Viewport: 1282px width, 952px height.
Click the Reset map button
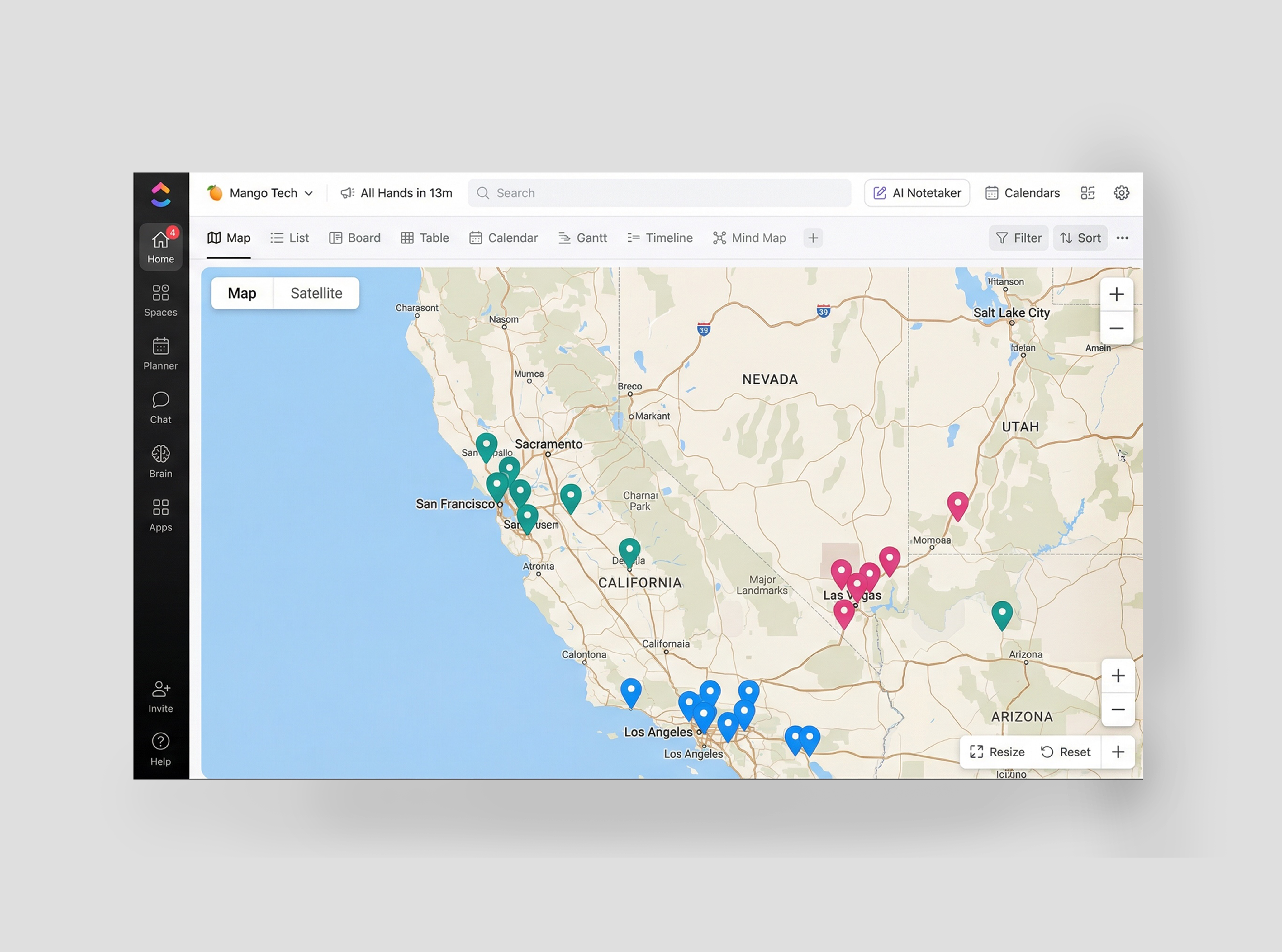(x=1065, y=752)
